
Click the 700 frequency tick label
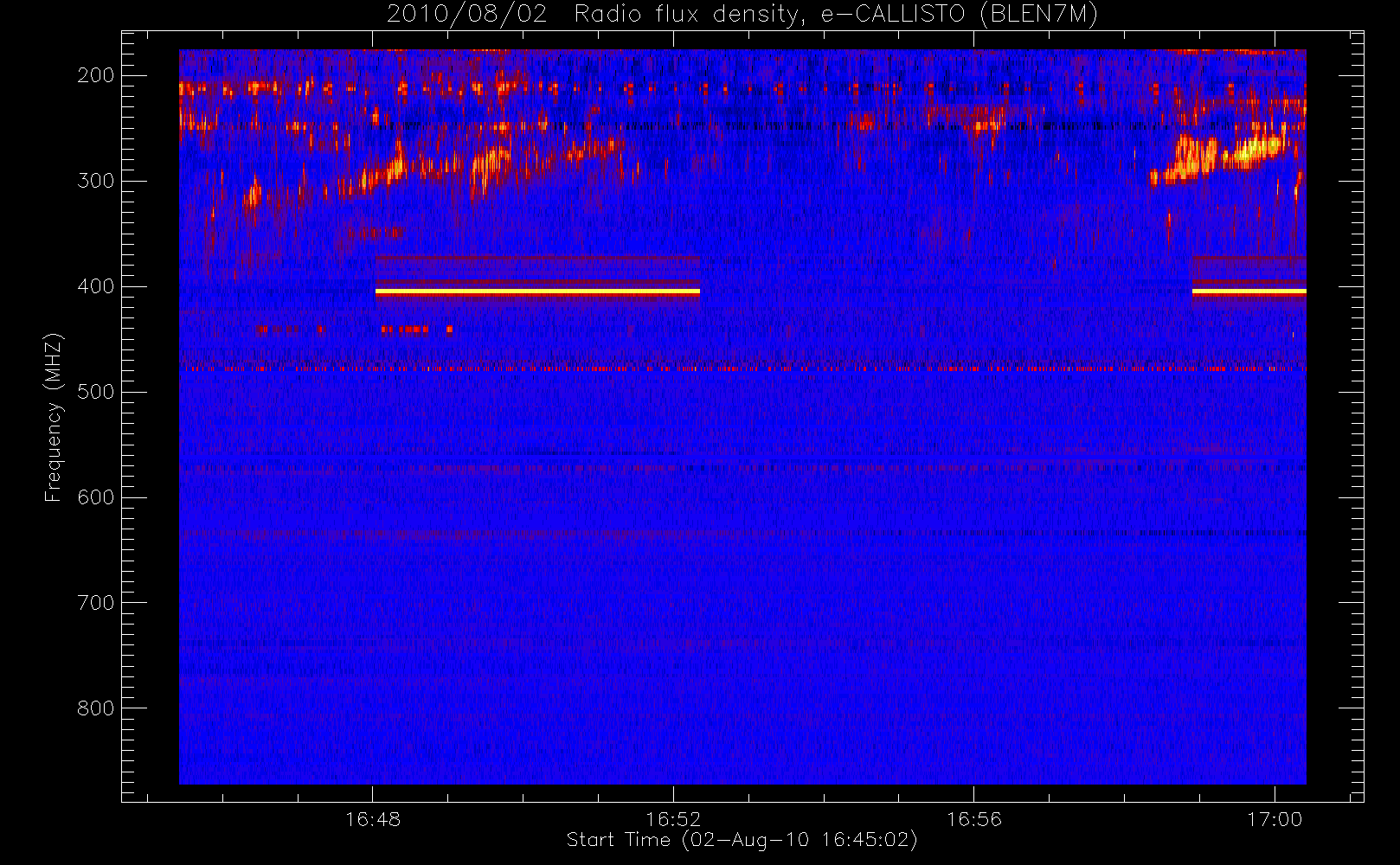click(x=95, y=603)
